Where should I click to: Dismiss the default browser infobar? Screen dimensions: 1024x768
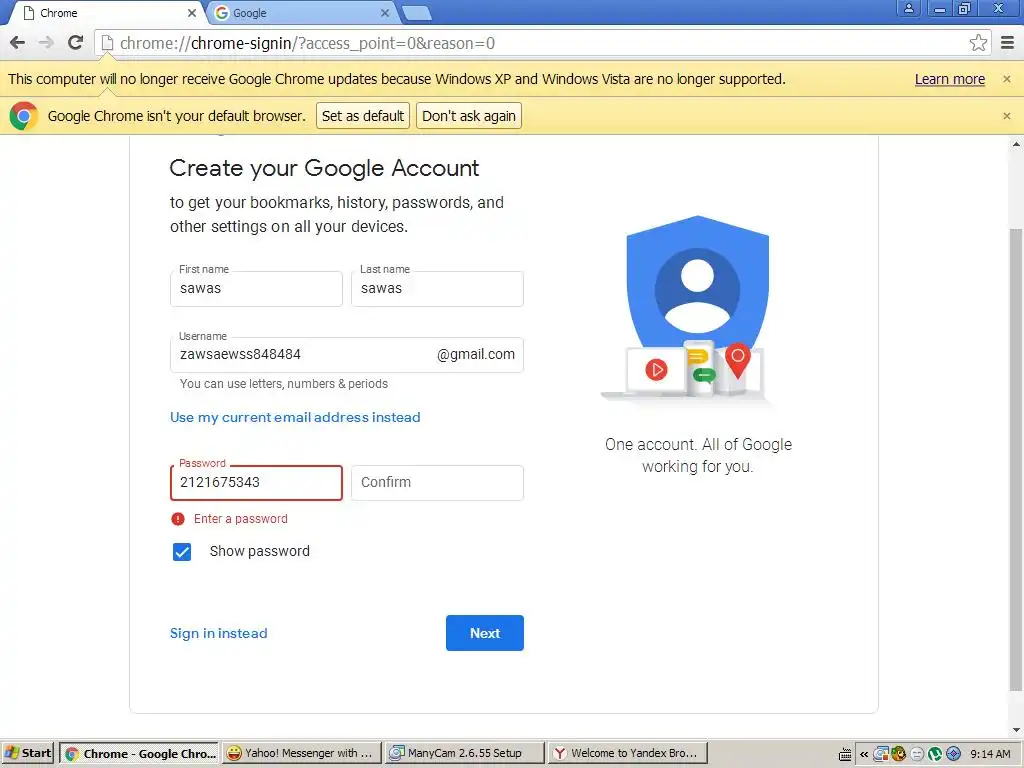1006,116
